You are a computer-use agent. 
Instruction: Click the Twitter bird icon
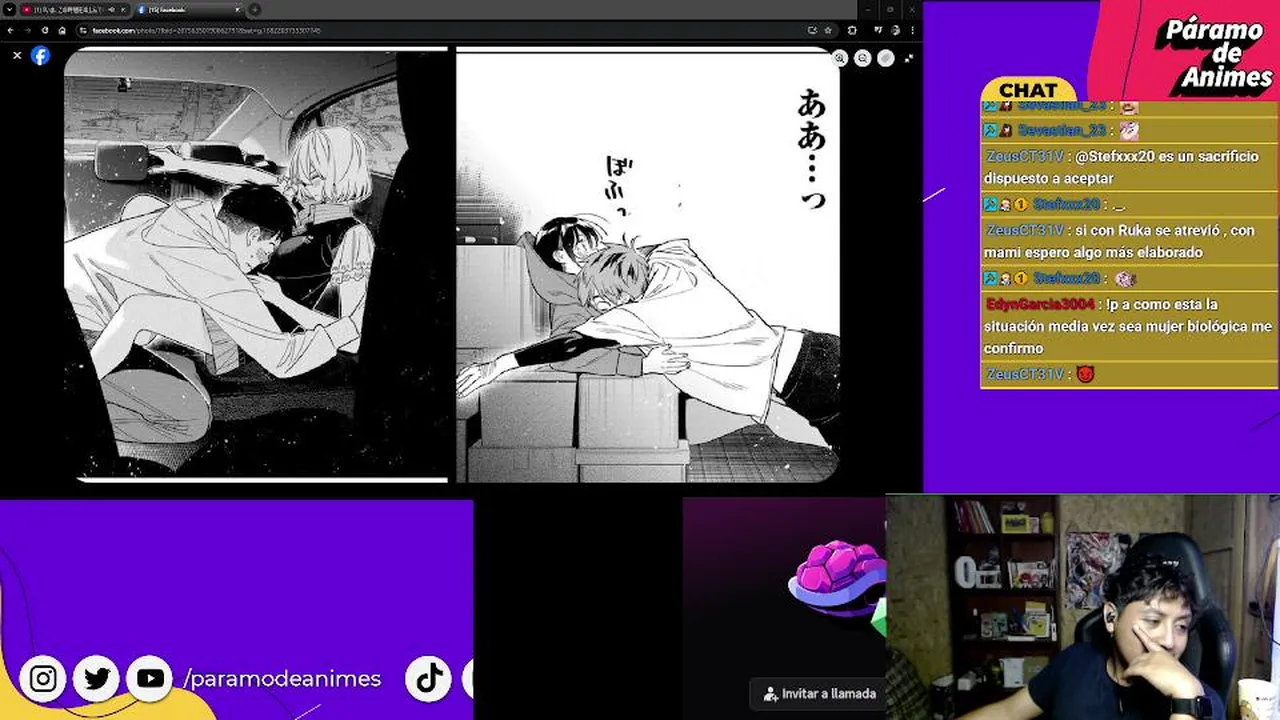97,679
